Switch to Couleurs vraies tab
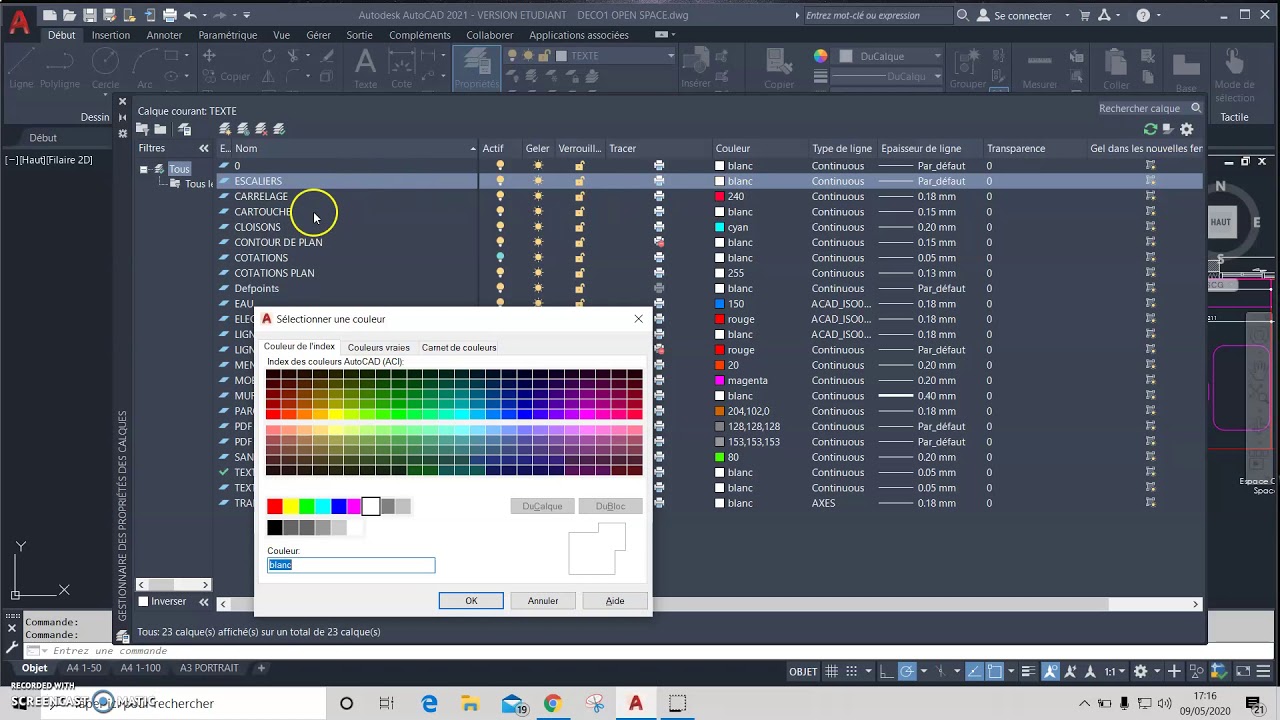1280x720 pixels. [x=378, y=347]
